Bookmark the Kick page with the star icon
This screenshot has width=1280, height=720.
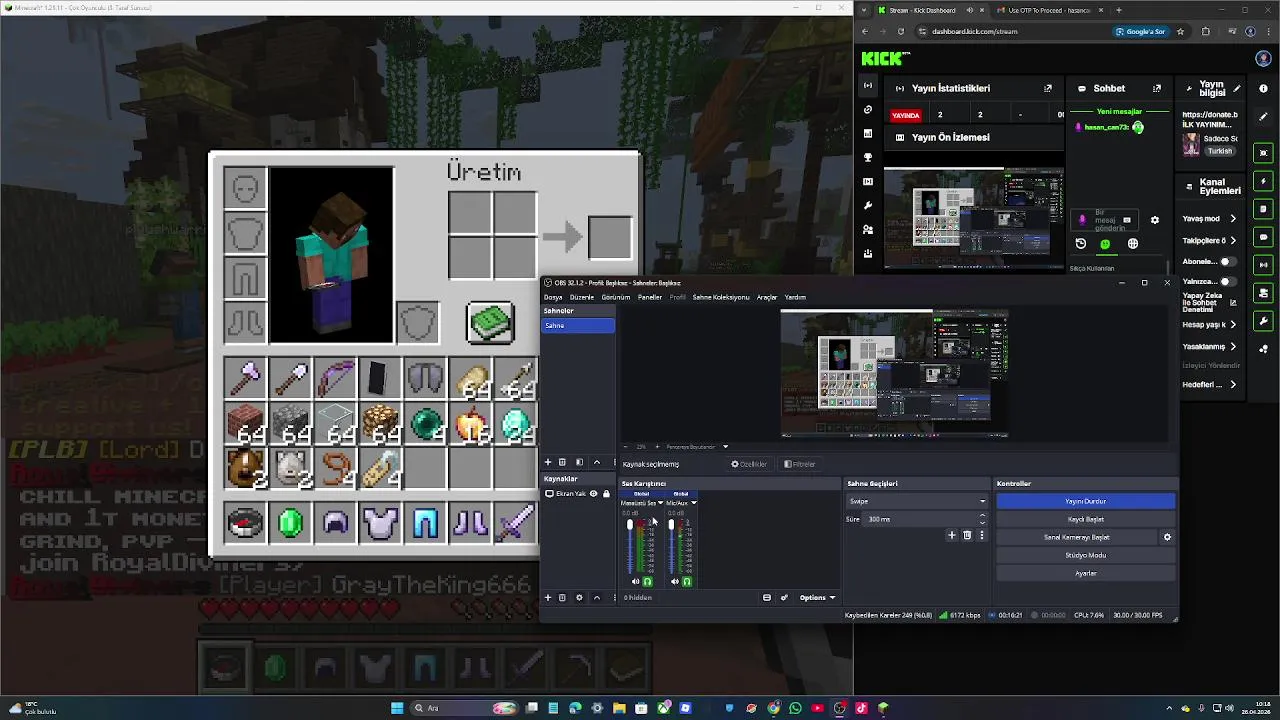pyautogui.click(x=1181, y=31)
